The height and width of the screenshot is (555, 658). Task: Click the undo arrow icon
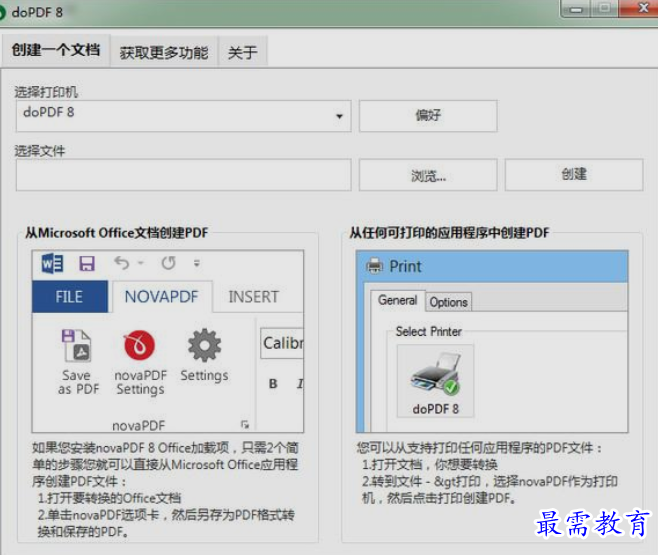[122, 263]
